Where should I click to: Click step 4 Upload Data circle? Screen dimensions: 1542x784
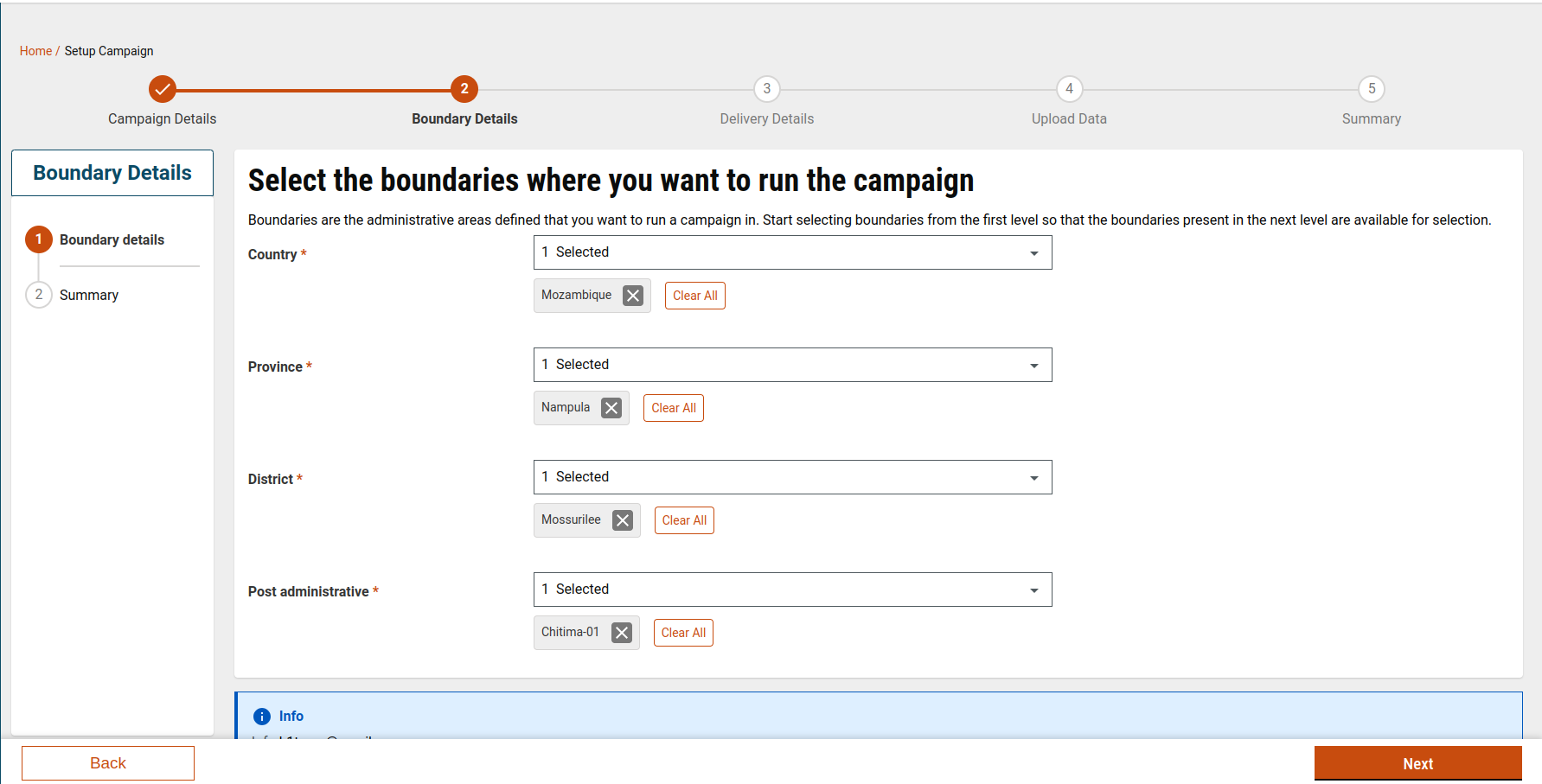1069,89
